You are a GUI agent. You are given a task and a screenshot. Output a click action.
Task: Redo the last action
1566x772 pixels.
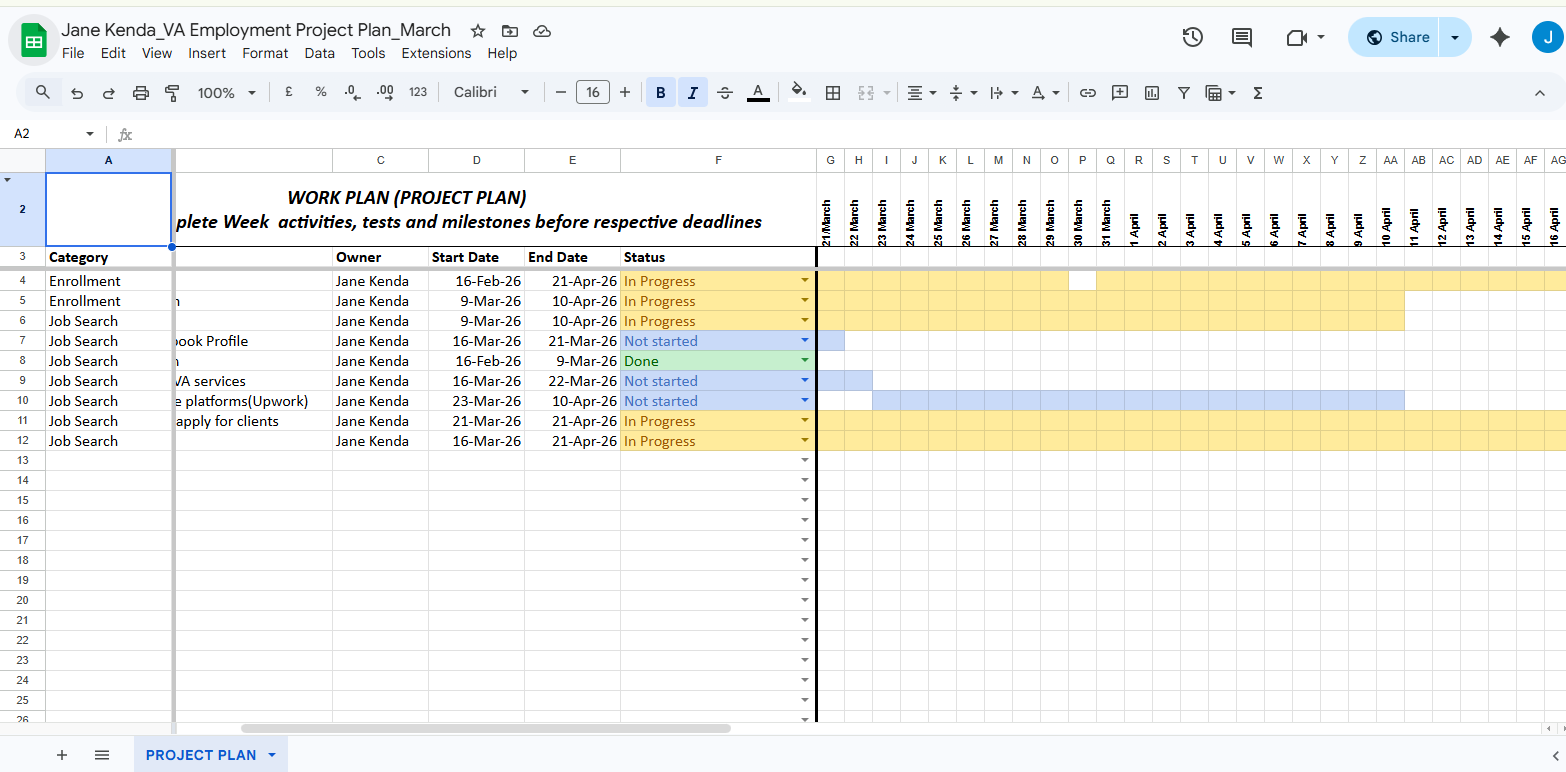(109, 93)
